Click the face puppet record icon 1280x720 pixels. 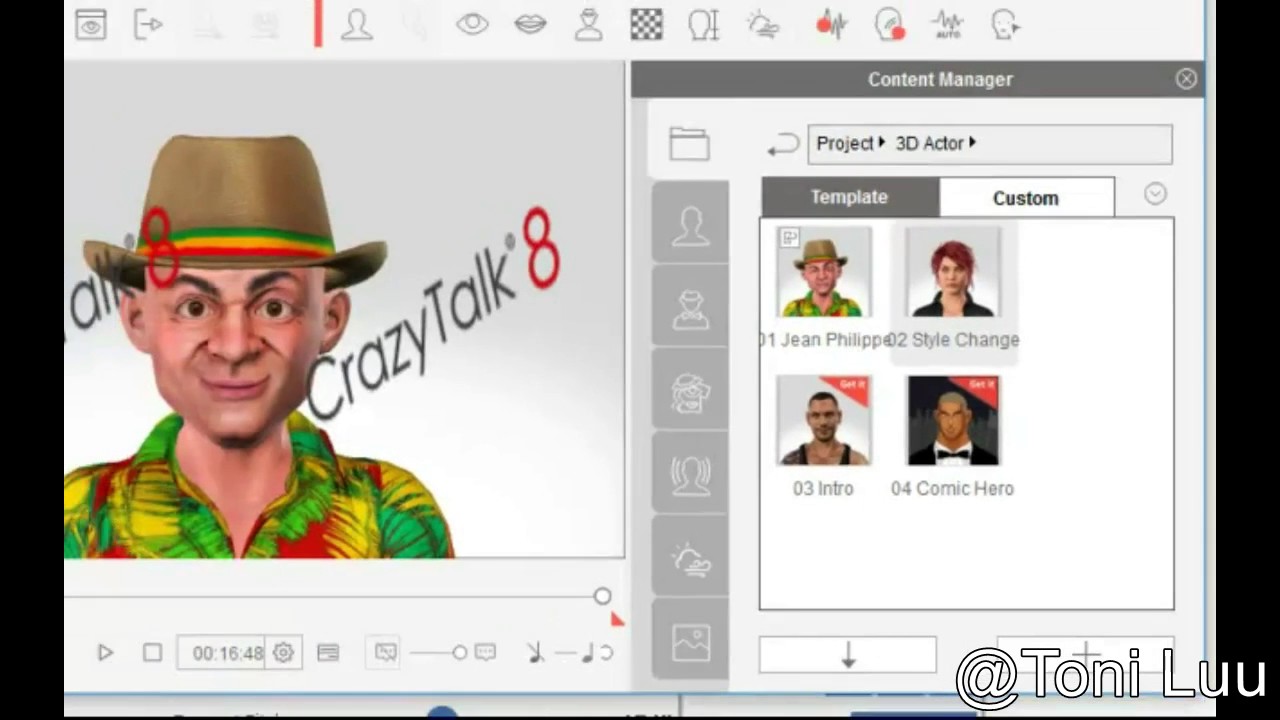click(889, 24)
